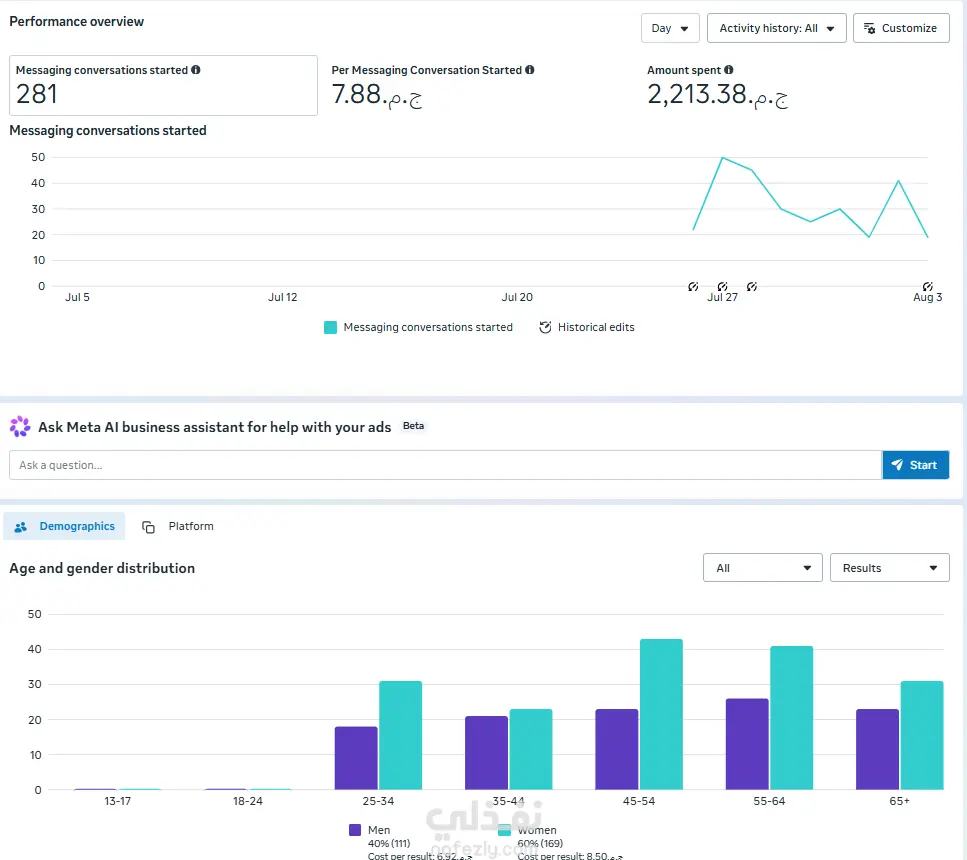
Task: Expand the Activity history: All dropdown
Action: coord(776,28)
